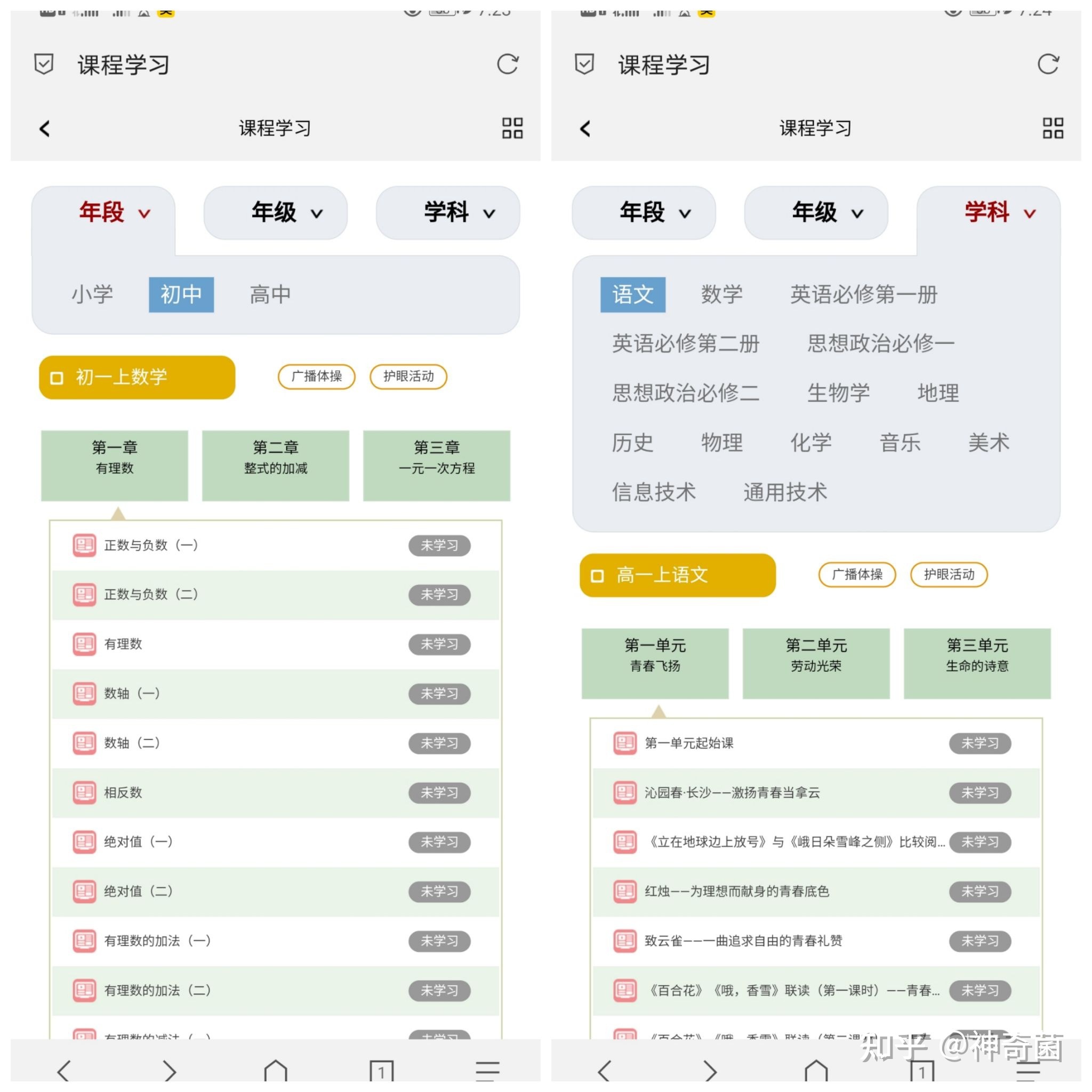Select 初中 in the 年段 filter
This screenshot has height=1092, width=1092.
(x=181, y=294)
